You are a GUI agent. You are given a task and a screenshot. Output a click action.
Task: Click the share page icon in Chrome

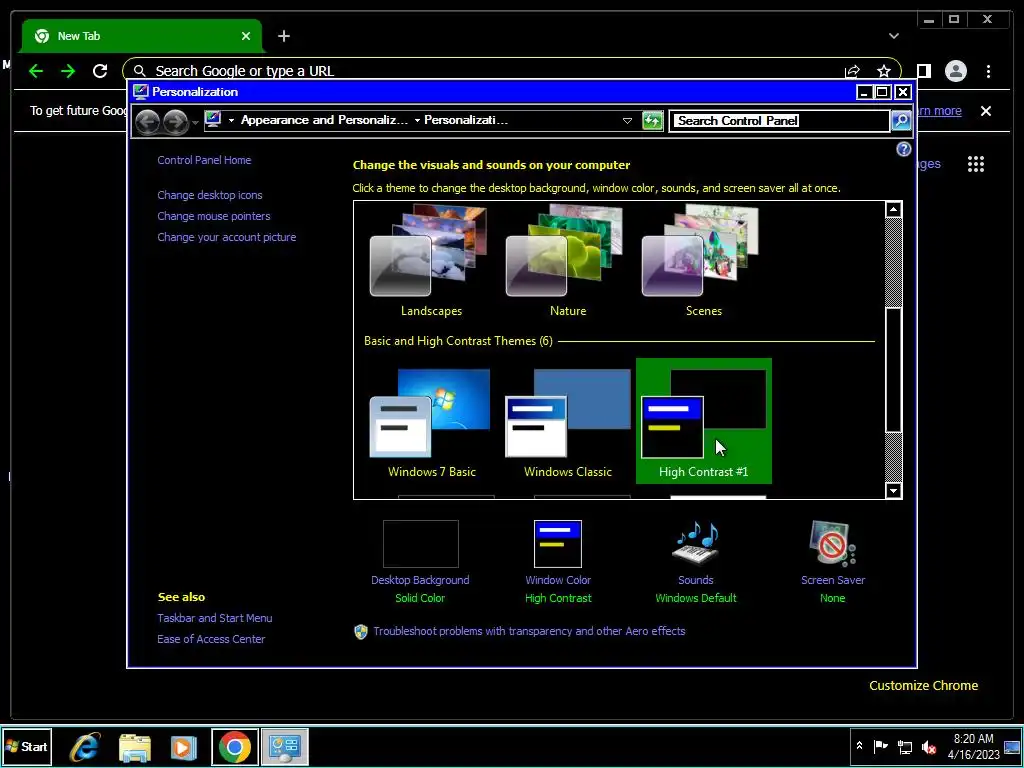tap(852, 71)
